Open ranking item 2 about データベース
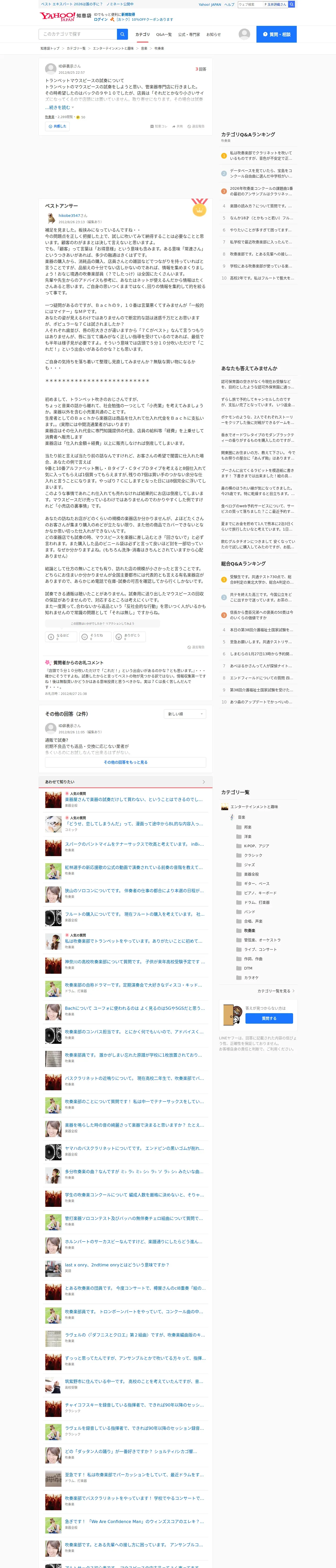336x1568 pixels. coord(261,174)
